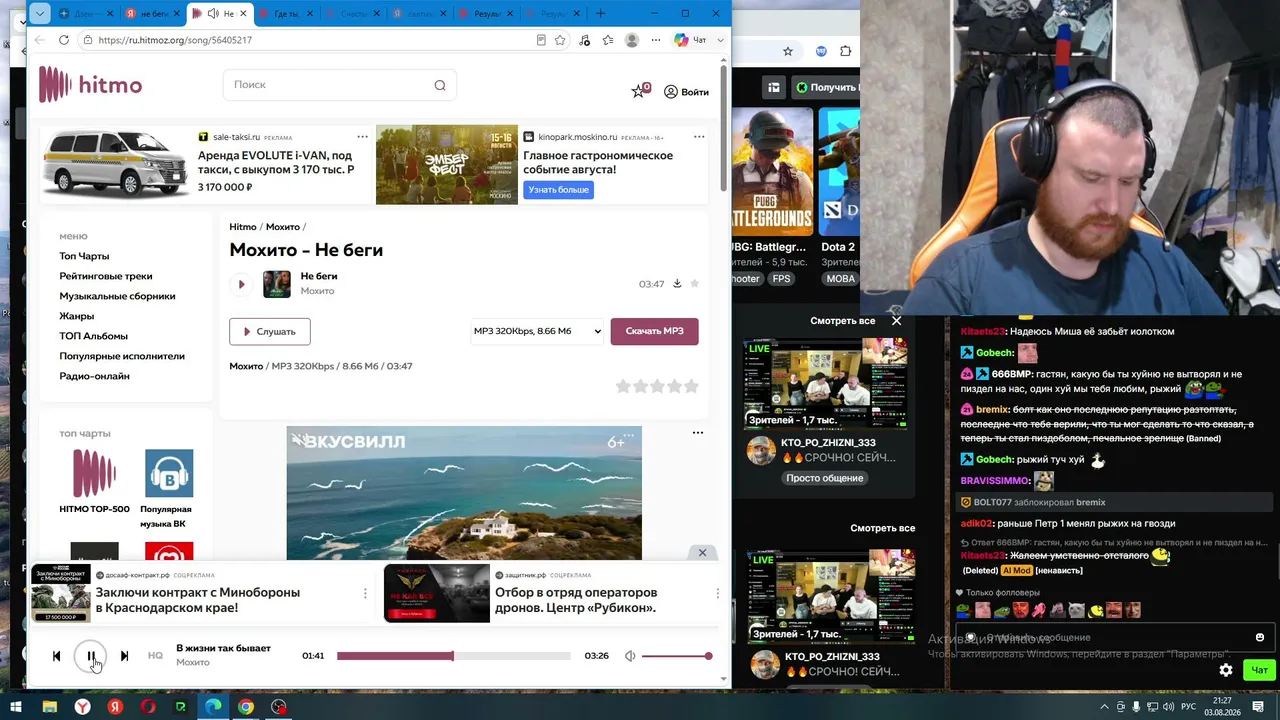
Task: Click the Слушать button
Action: tap(269, 331)
